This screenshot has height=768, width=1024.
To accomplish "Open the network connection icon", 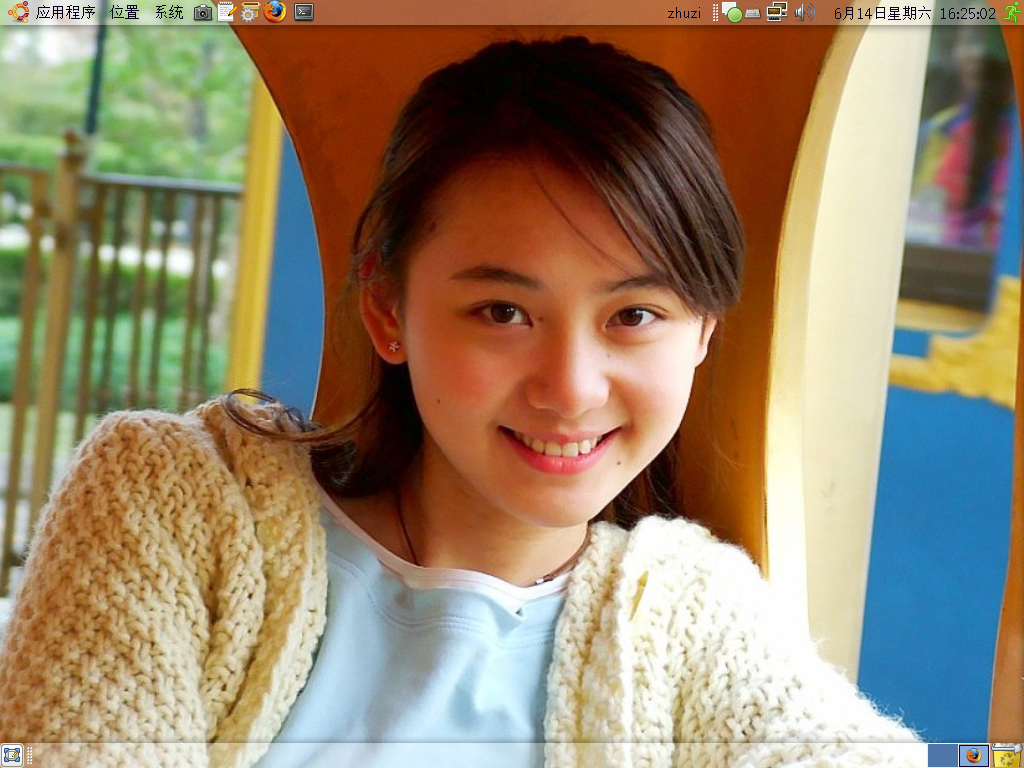I will click(x=776, y=12).
